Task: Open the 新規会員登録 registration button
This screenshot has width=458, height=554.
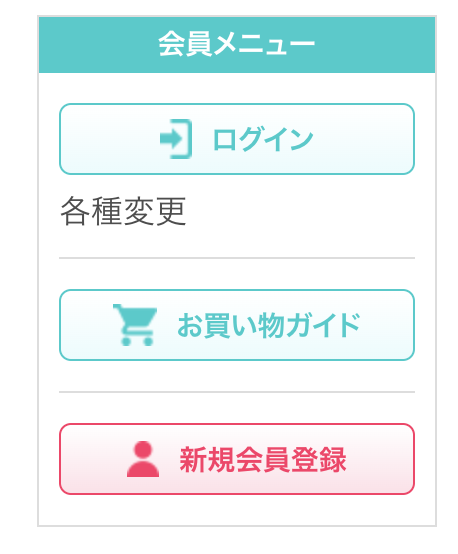Action: pos(237,459)
